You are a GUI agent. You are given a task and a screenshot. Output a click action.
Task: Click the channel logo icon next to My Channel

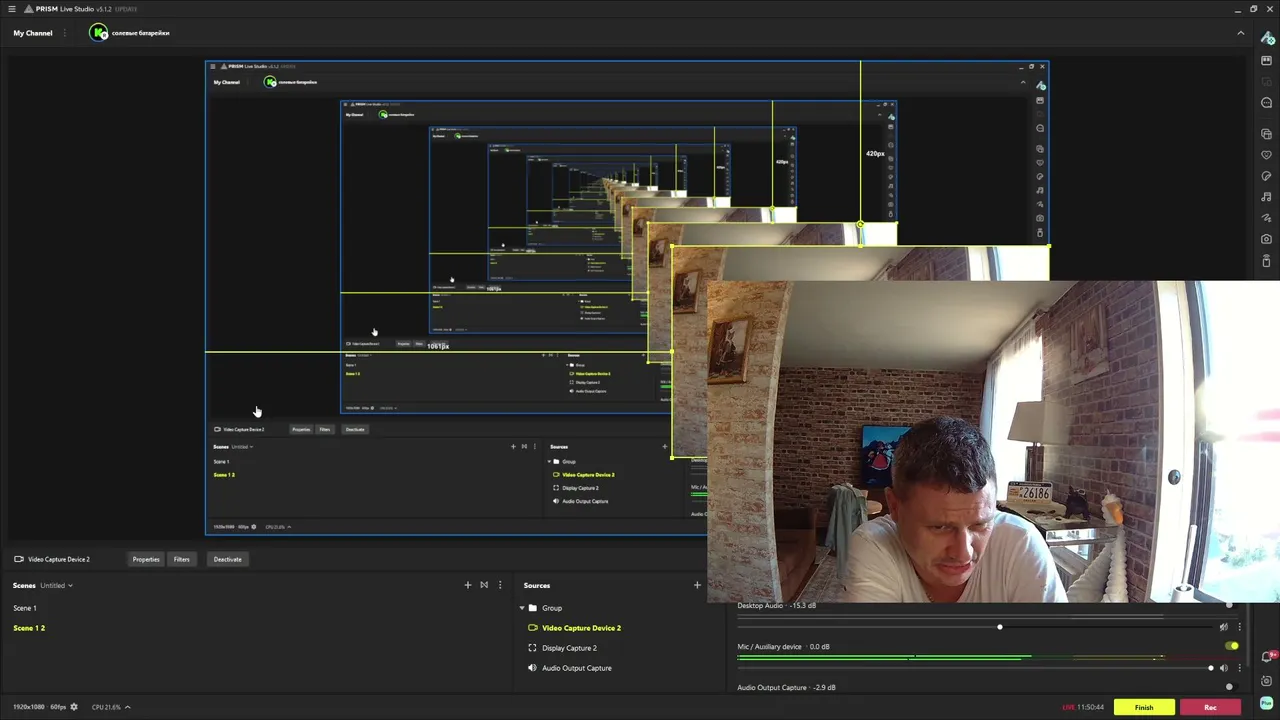(98, 33)
